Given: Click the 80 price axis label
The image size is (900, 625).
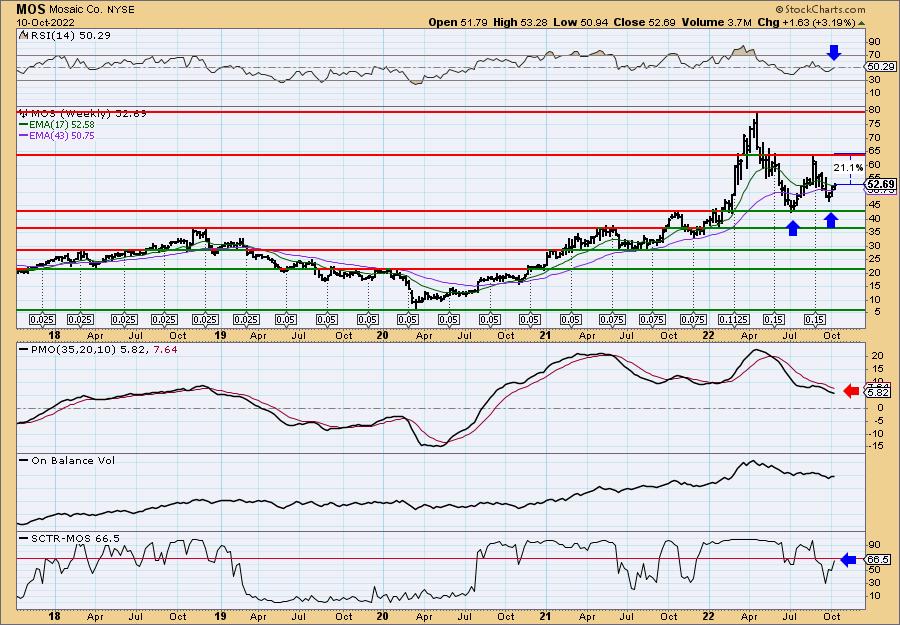Looking at the screenshot, I should pyautogui.click(x=874, y=110).
